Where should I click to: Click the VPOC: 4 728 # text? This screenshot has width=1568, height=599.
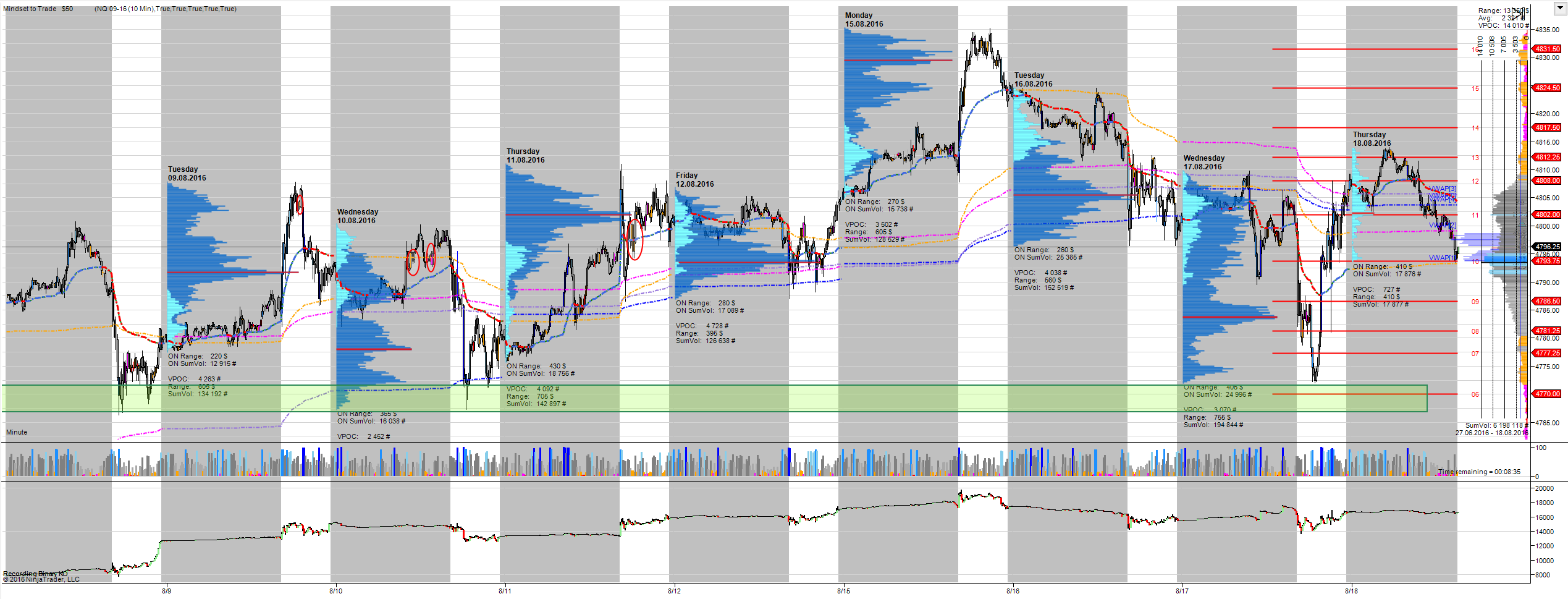[702, 326]
